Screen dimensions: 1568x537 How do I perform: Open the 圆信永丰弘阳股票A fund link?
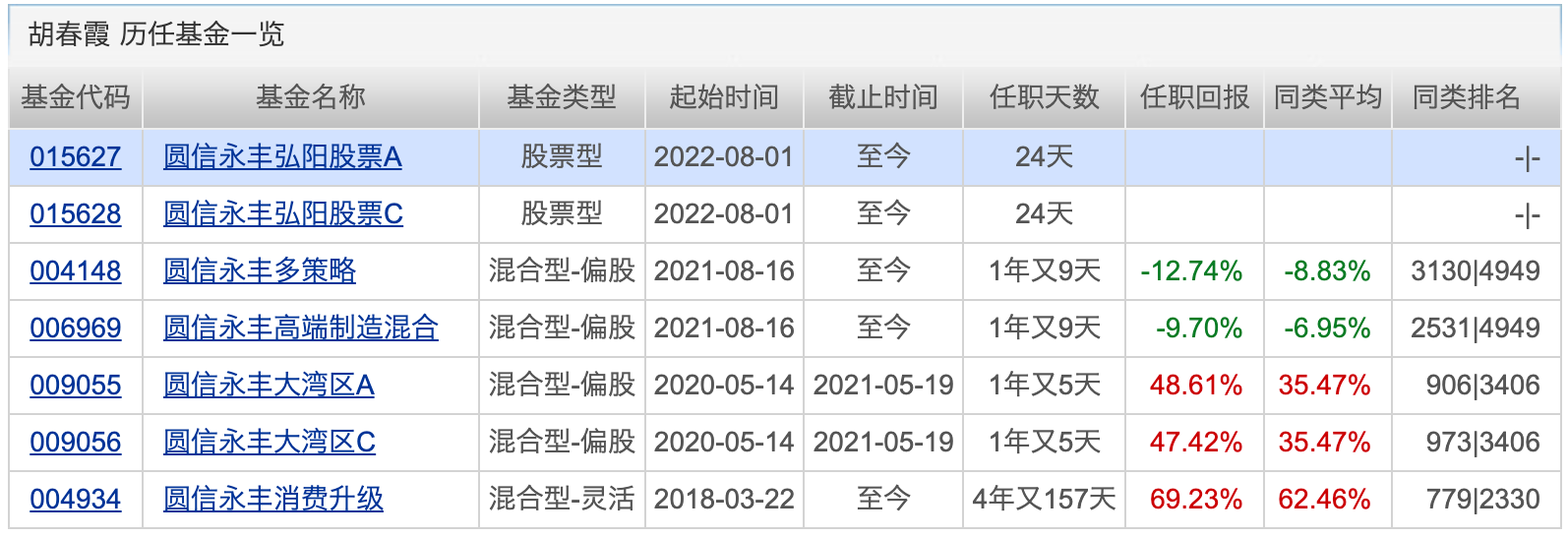tap(282, 157)
